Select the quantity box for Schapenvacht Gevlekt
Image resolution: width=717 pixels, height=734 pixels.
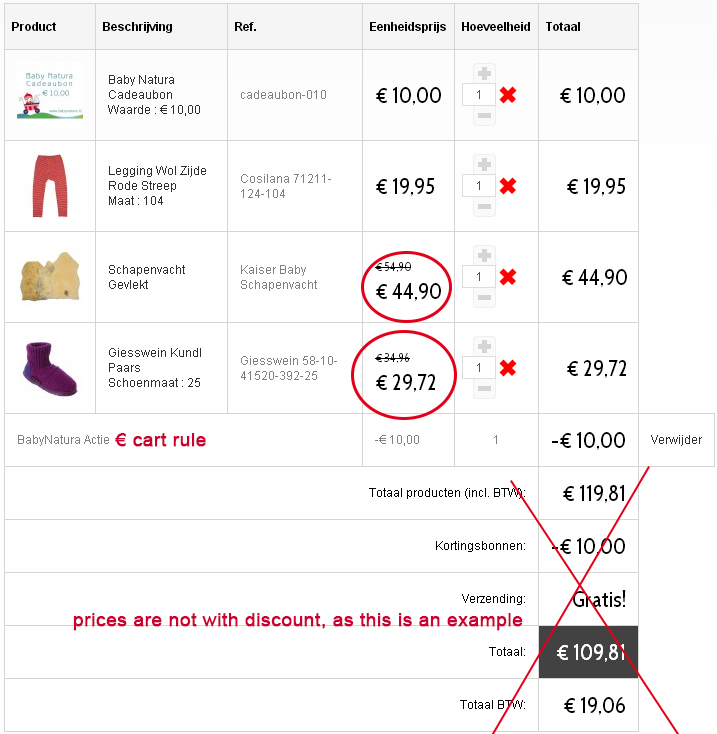478,277
